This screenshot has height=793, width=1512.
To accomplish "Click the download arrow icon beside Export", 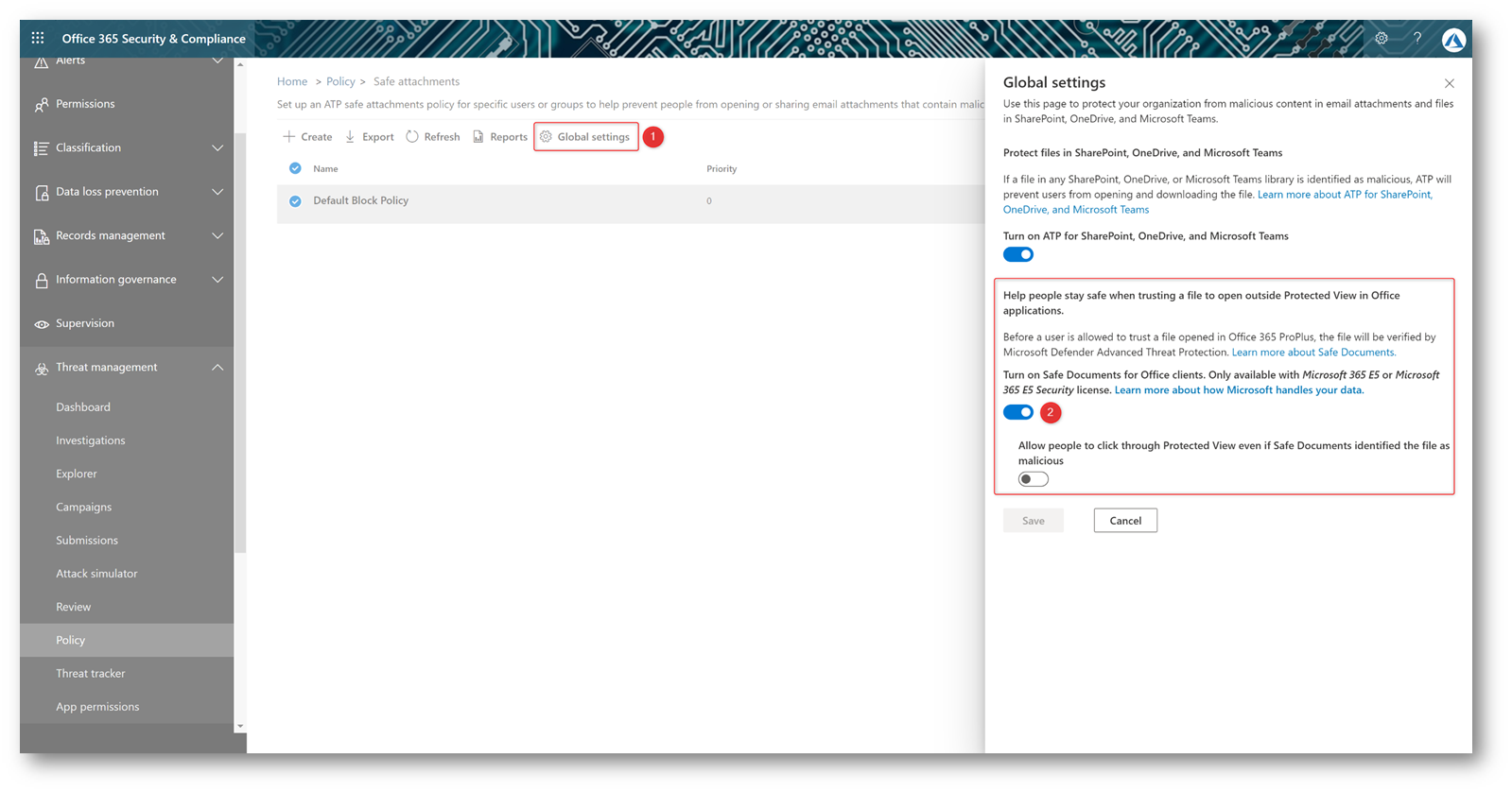I will [x=350, y=137].
